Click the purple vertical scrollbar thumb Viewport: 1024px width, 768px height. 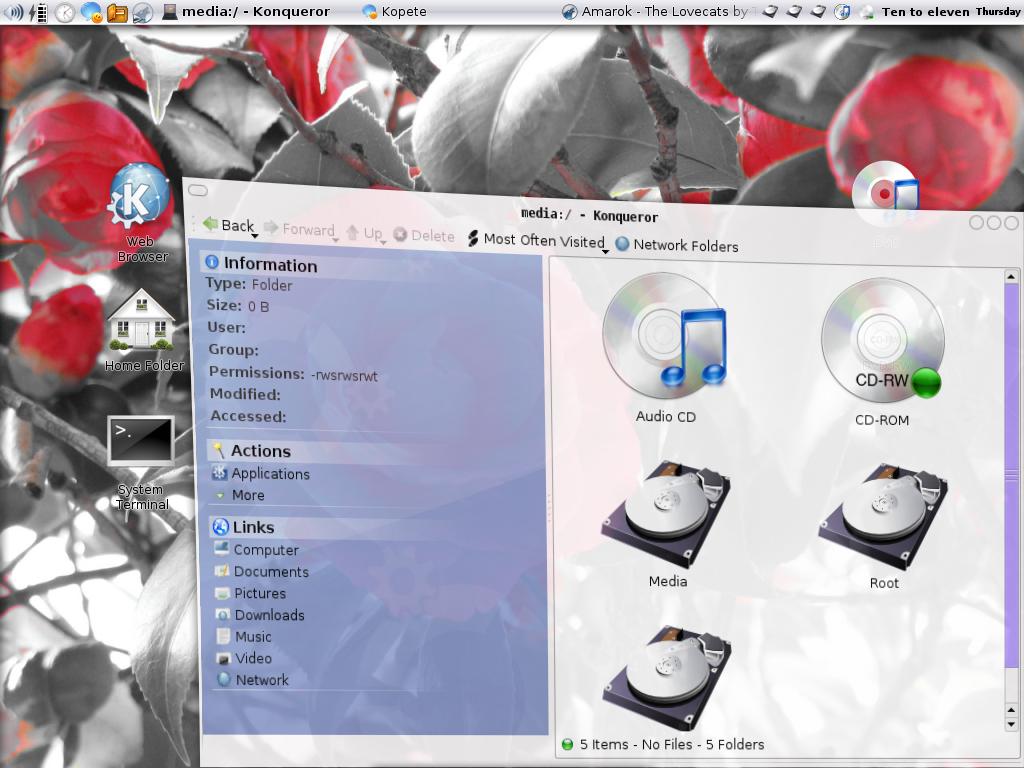(1012, 475)
